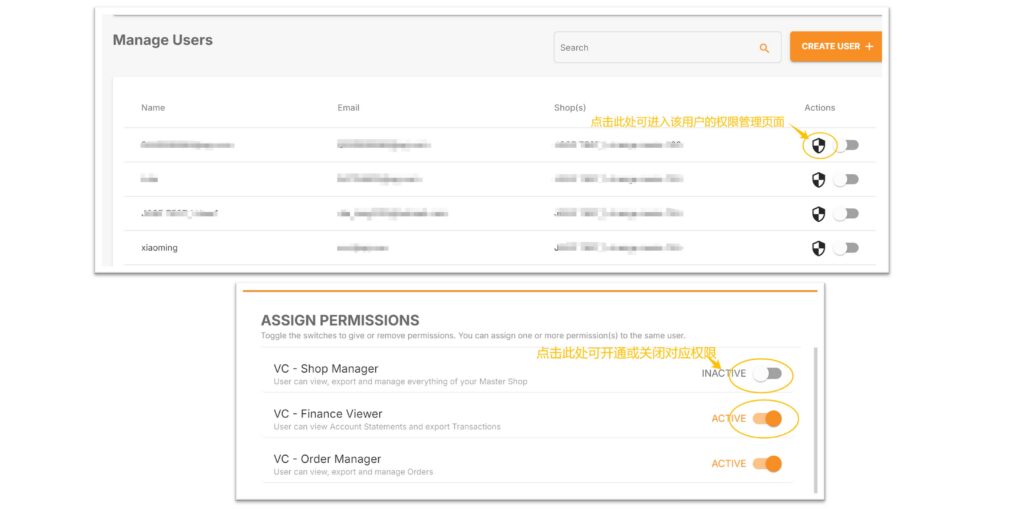Click the orange search magnifier icon
Image resolution: width=1024 pixels, height=509 pixels.
[x=764, y=48]
